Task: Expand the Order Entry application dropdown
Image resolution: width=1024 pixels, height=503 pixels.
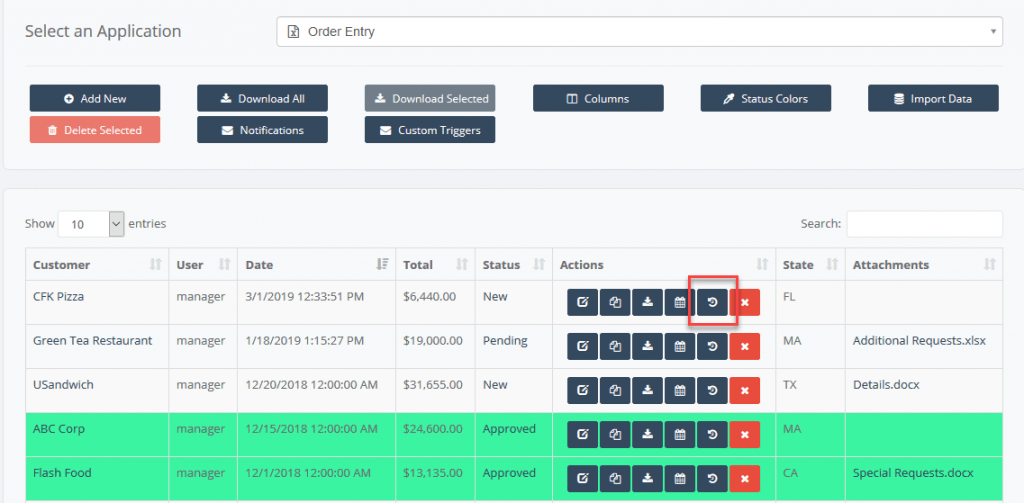Action: pyautogui.click(x=639, y=32)
